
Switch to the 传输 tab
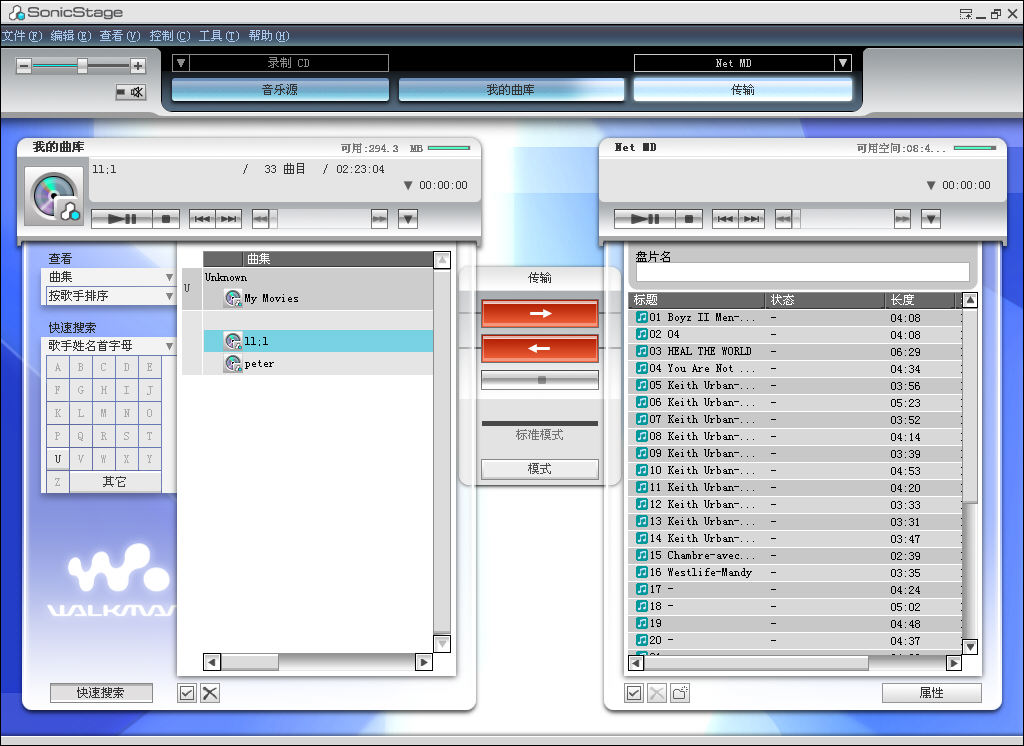pos(743,90)
